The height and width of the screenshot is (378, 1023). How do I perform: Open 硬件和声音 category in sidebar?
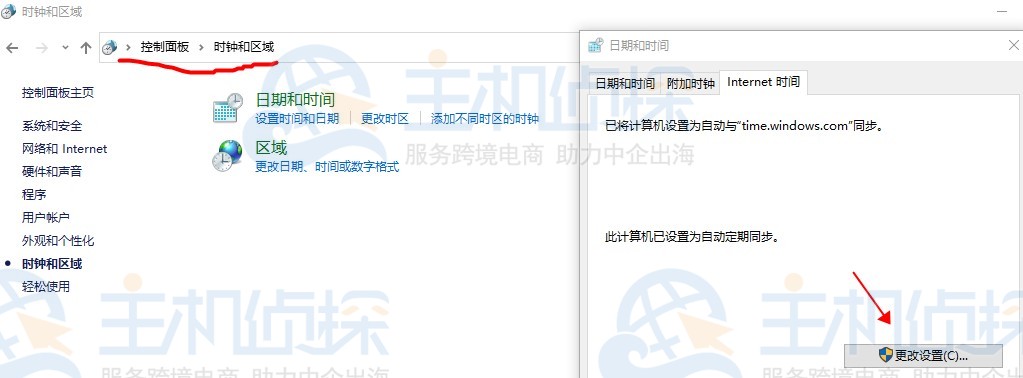(x=52, y=172)
